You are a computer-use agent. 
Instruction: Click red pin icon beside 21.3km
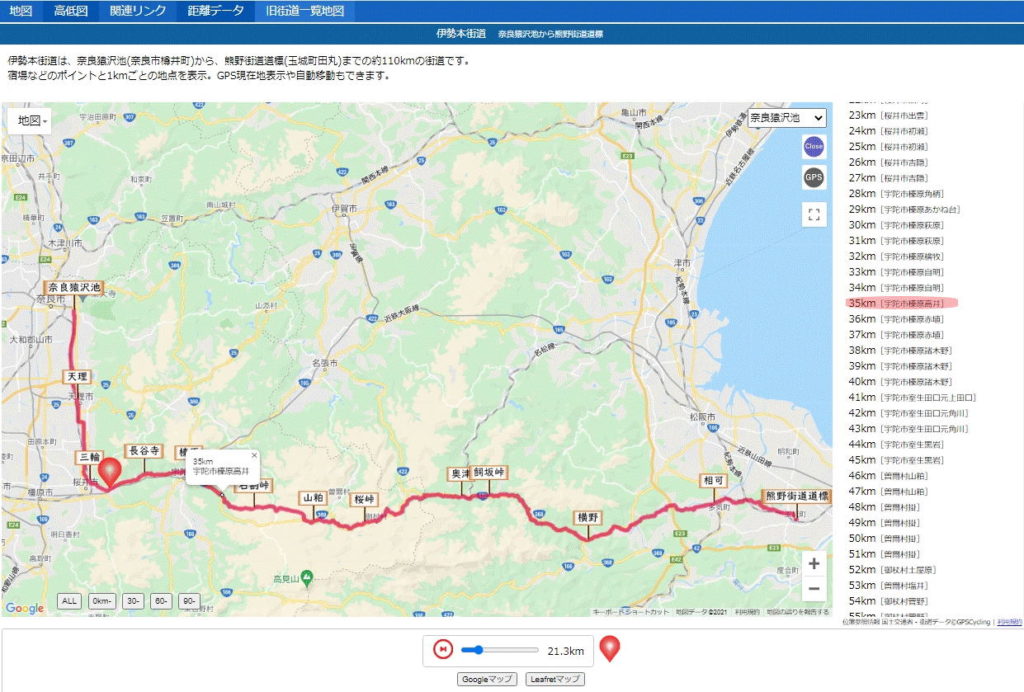click(609, 649)
